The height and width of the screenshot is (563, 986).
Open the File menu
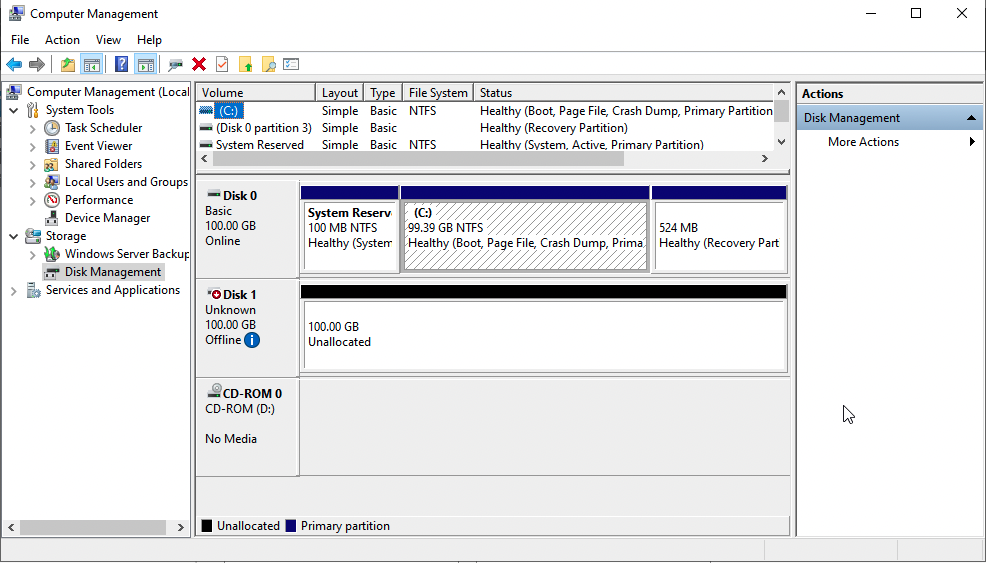tap(20, 40)
